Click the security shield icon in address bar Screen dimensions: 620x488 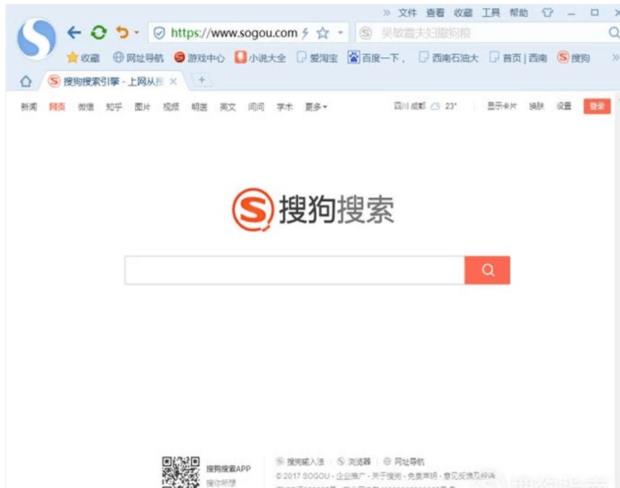coord(159,33)
